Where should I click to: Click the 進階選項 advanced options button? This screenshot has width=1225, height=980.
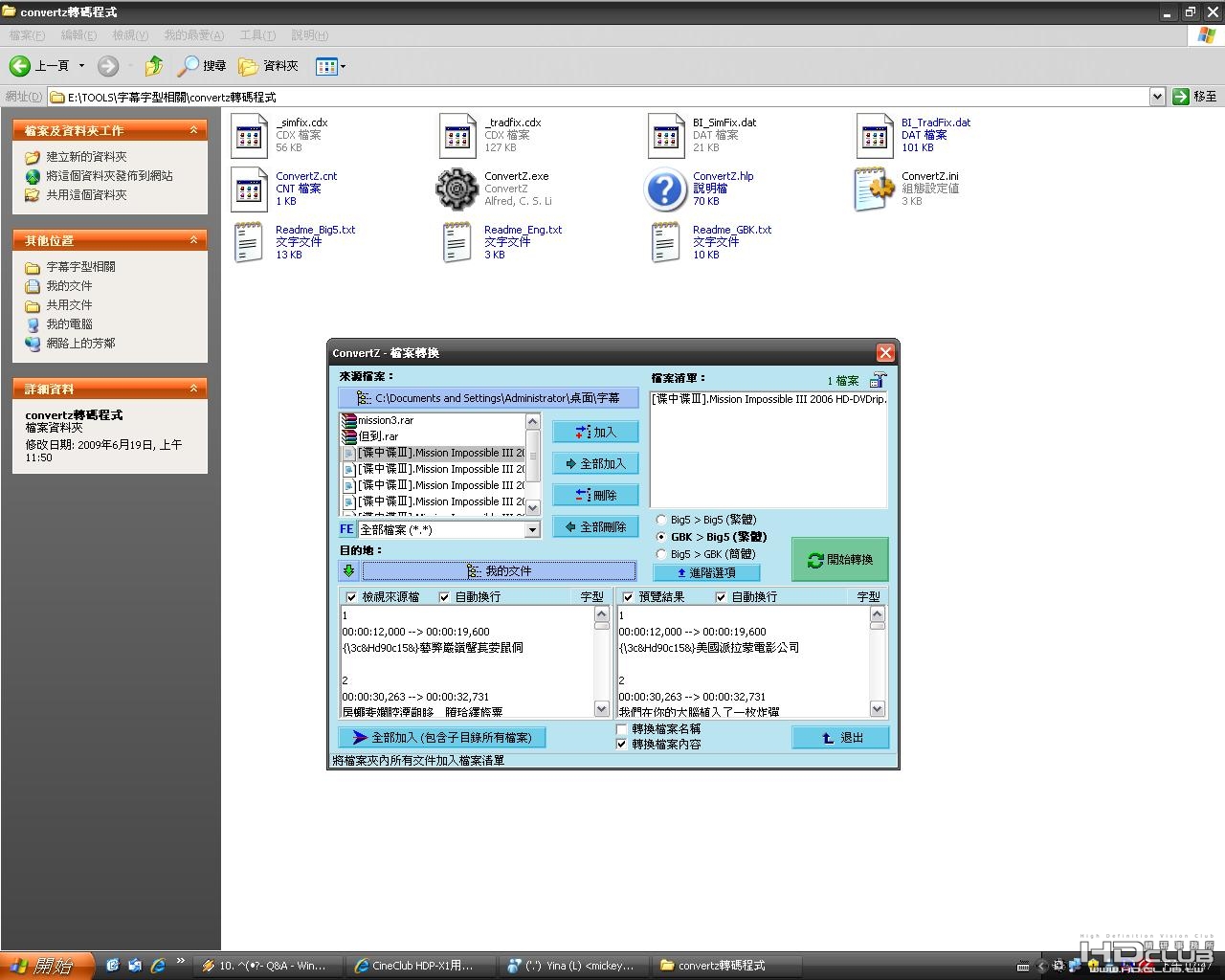tap(706, 572)
